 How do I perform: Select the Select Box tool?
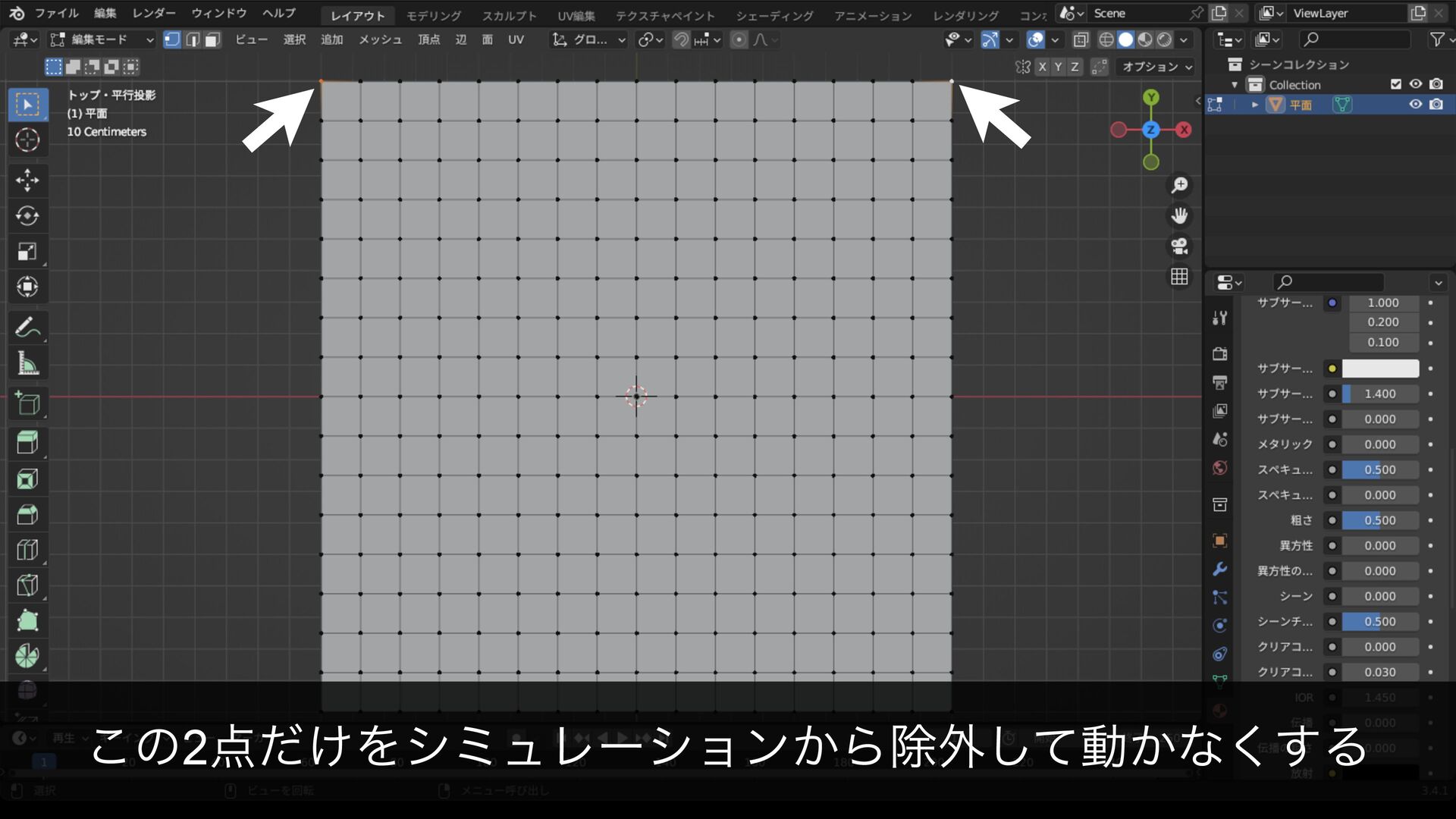28,105
